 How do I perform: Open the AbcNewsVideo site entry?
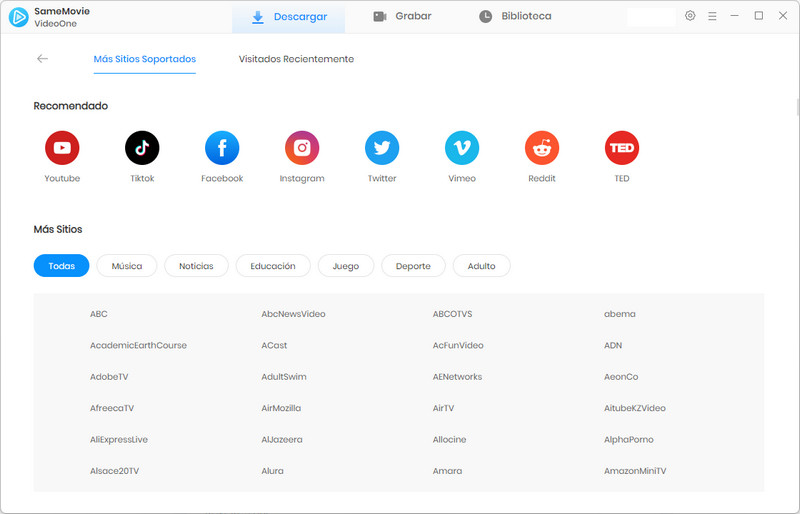[x=293, y=314]
